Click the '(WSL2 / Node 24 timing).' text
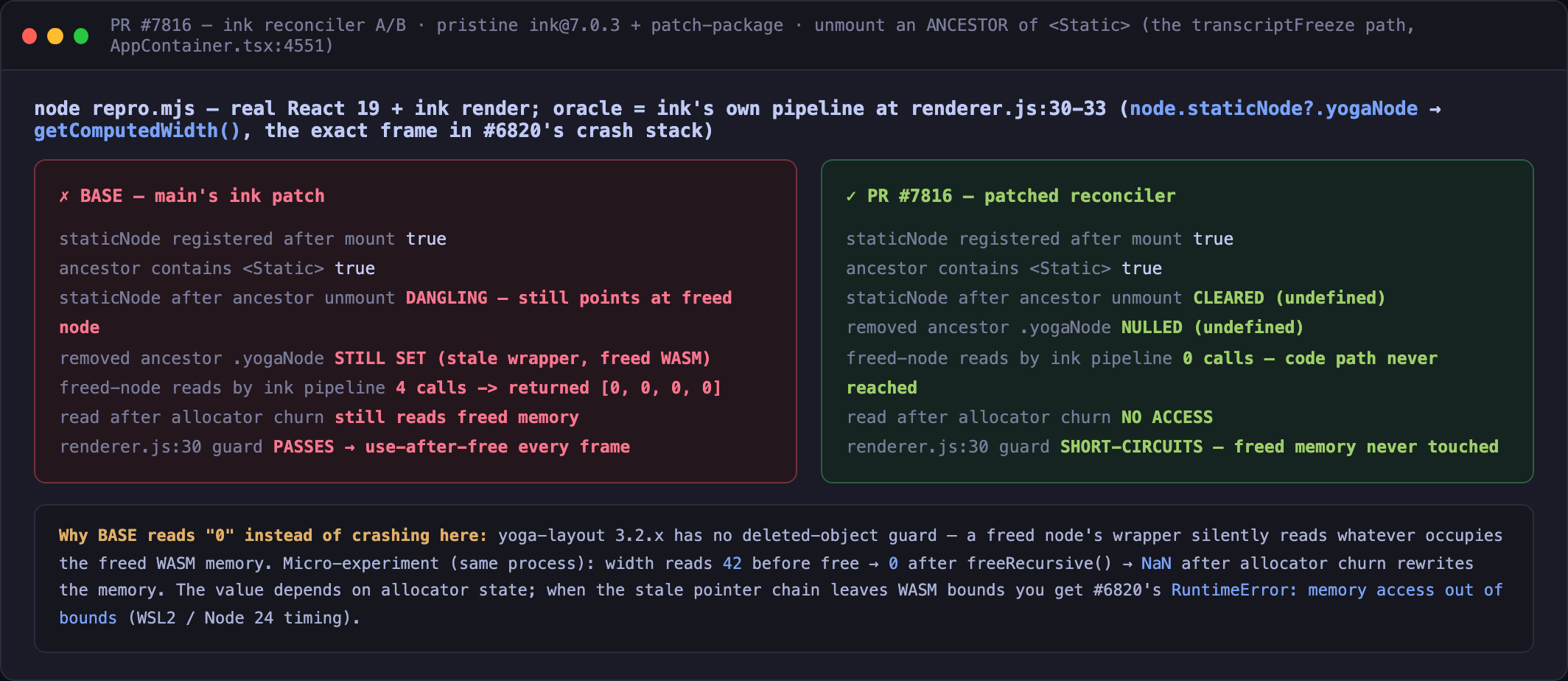1568x681 pixels. pyautogui.click(x=244, y=618)
